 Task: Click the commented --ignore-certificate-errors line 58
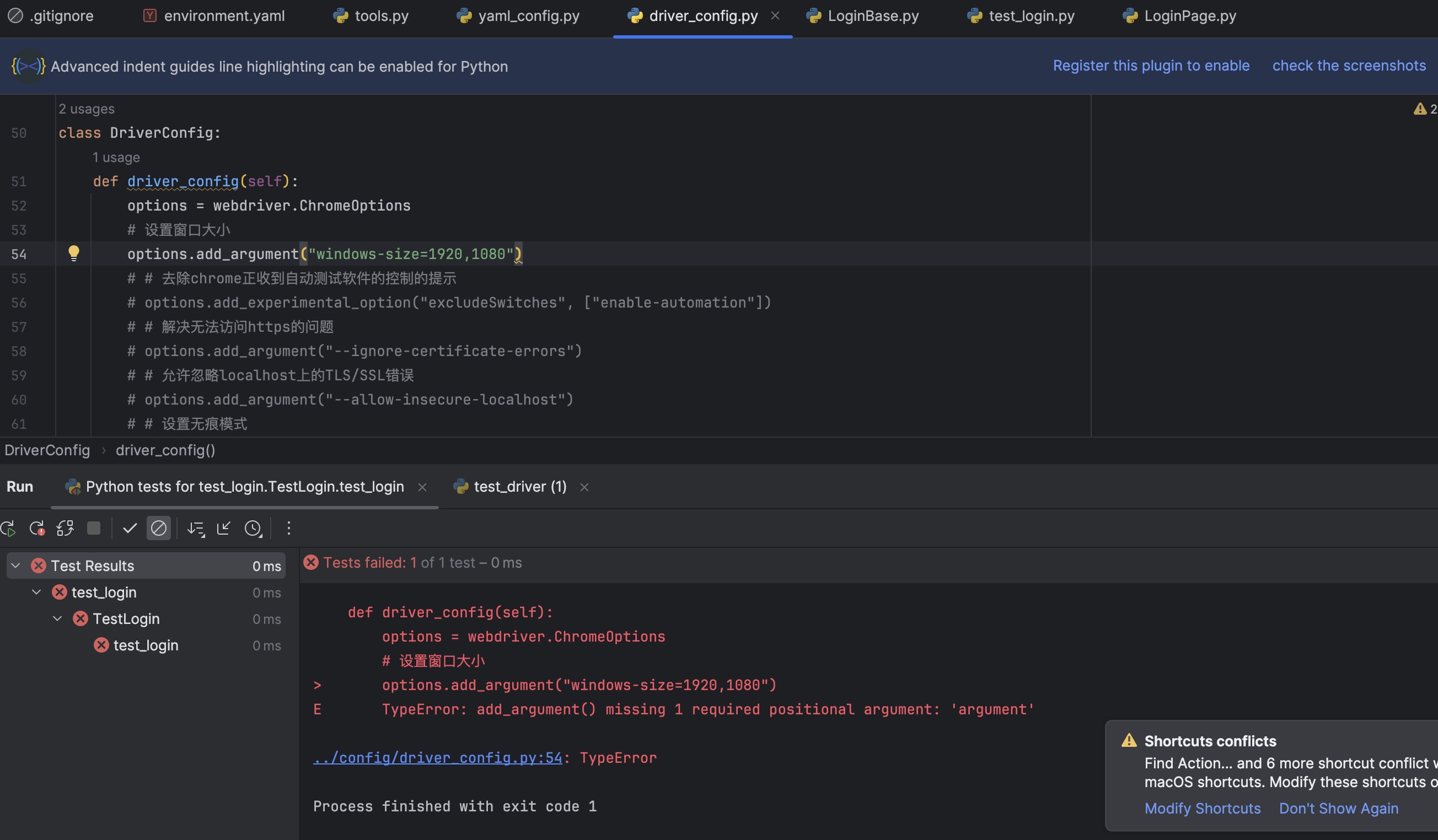[355, 351]
